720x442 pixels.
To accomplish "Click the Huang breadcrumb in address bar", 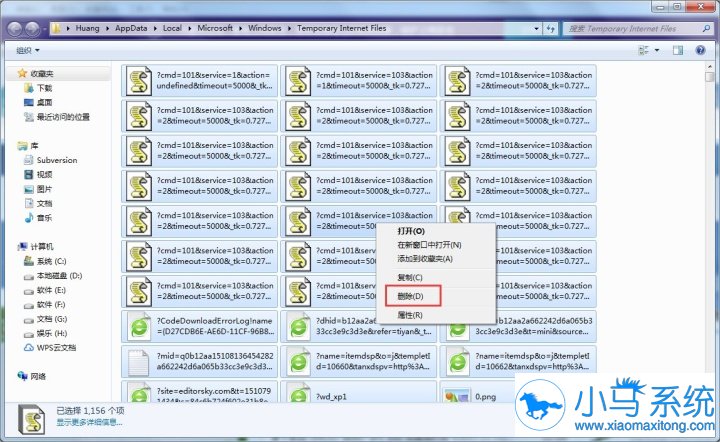I will (x=87, y=28).
